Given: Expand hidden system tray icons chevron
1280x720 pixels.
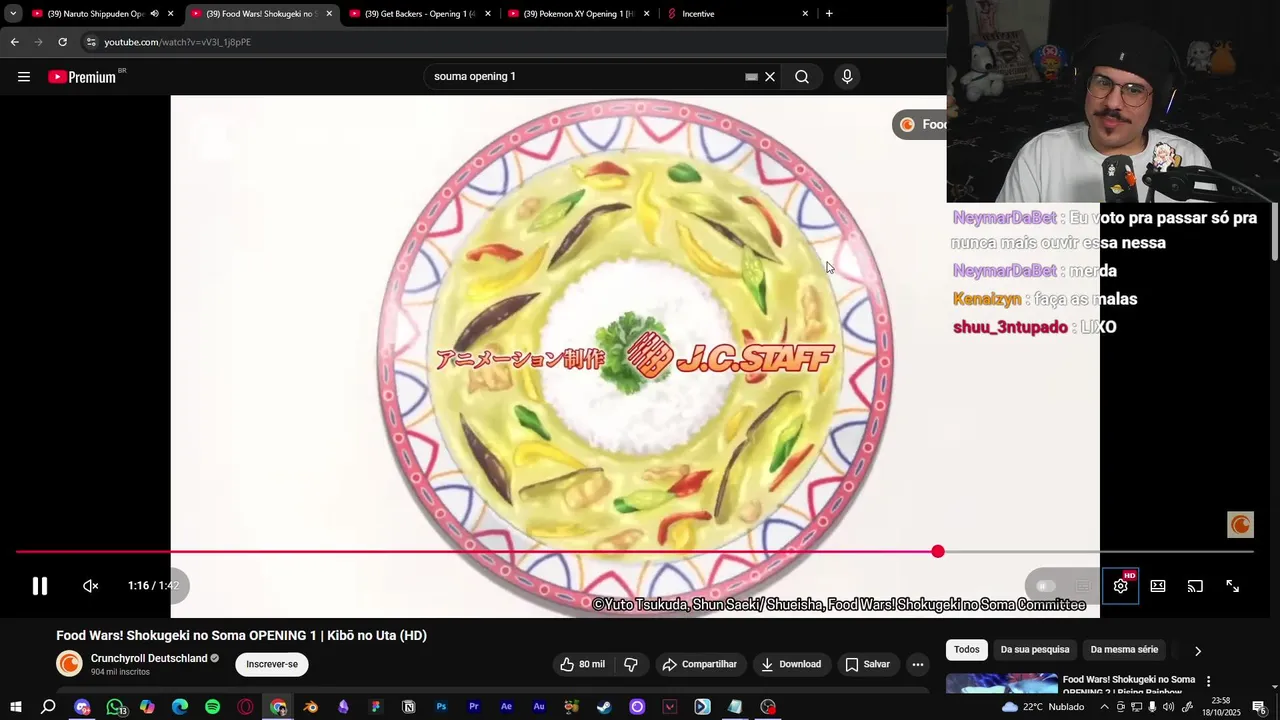Looking at the screenshot, I should tap(1104, 707).
